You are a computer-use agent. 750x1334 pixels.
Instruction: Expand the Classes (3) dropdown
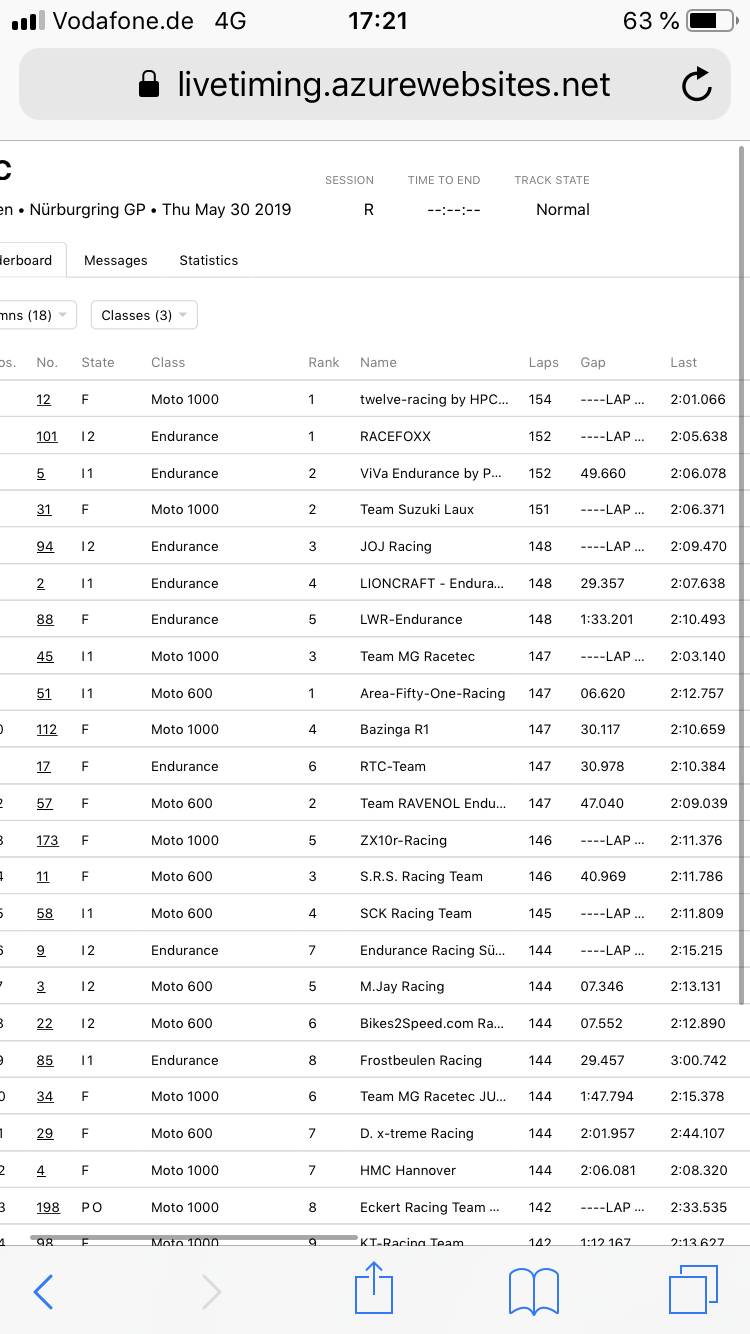pos(144,315)
